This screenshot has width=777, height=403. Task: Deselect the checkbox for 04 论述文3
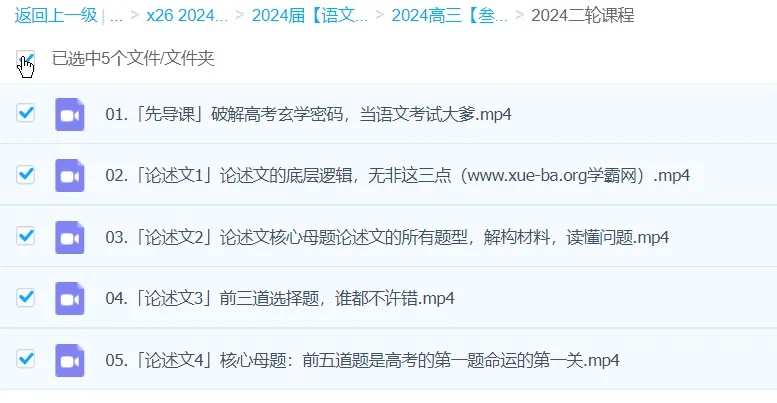26,297
